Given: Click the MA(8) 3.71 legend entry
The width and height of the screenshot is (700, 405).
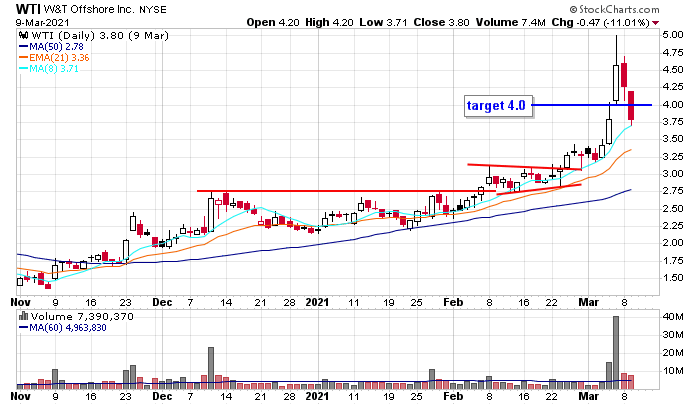Looking at the screenshot, I should pos(49,69).
